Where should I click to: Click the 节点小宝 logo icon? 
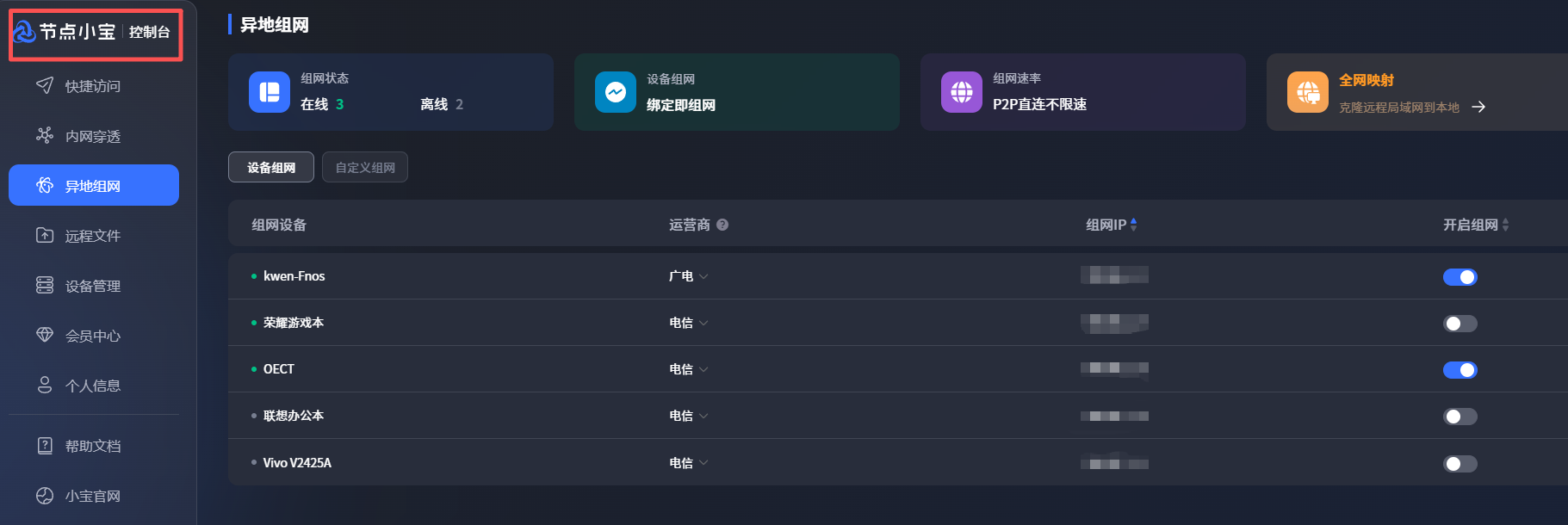[24, 32]
